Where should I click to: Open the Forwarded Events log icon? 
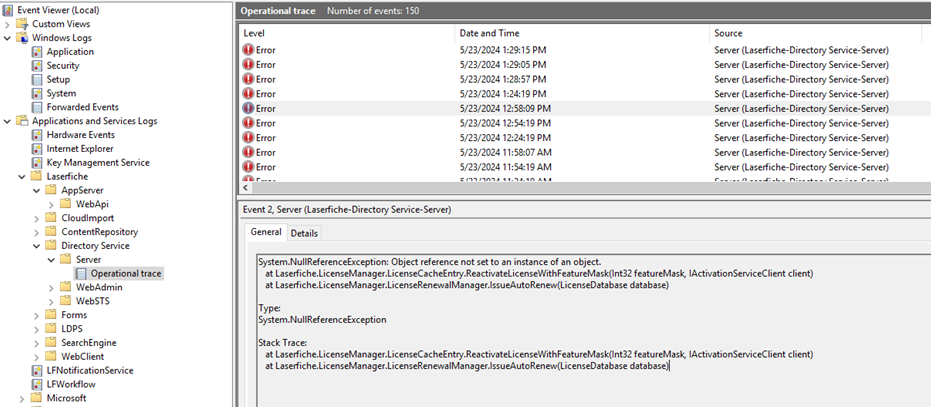(37, 107)
